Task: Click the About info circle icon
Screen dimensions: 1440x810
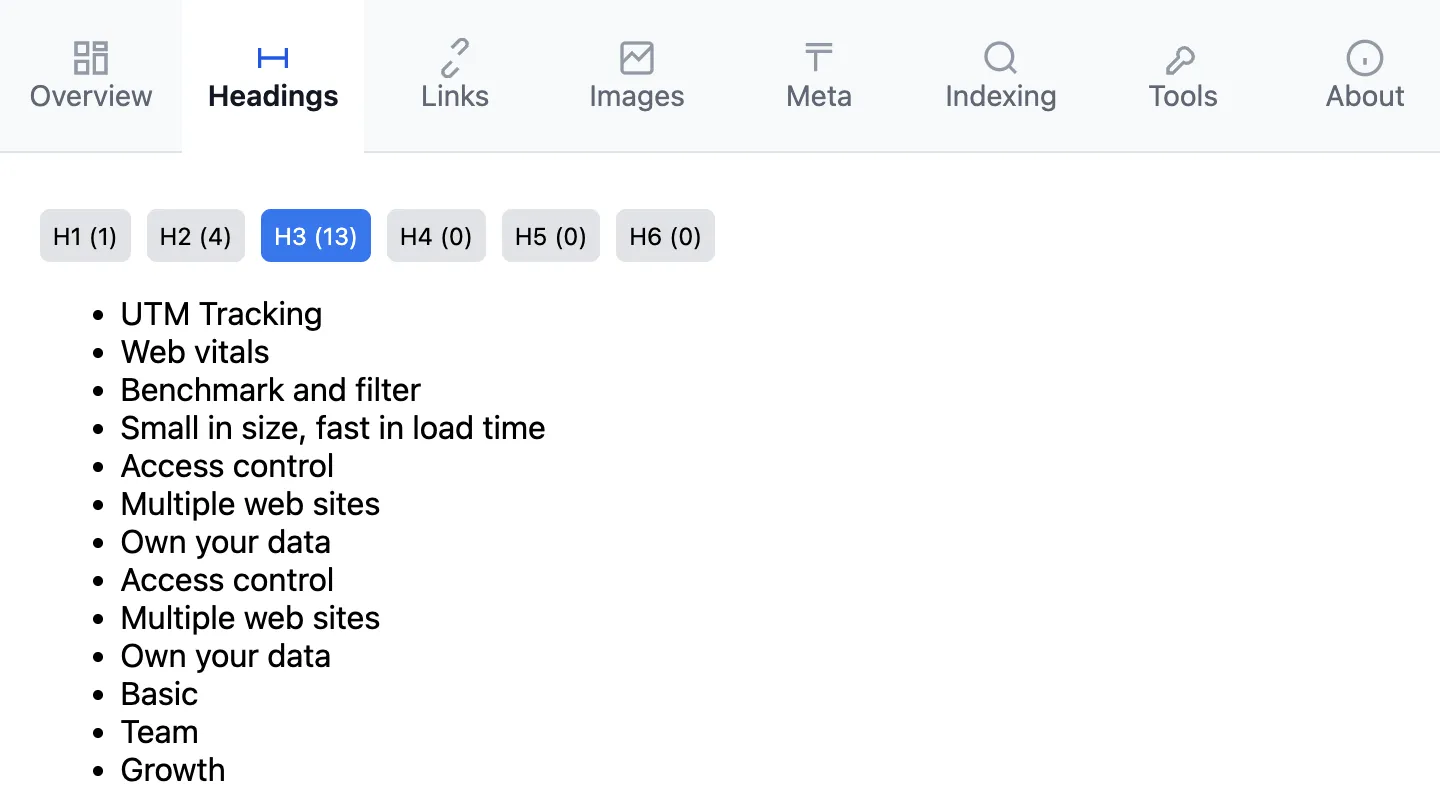Action: coord(1365,58)
